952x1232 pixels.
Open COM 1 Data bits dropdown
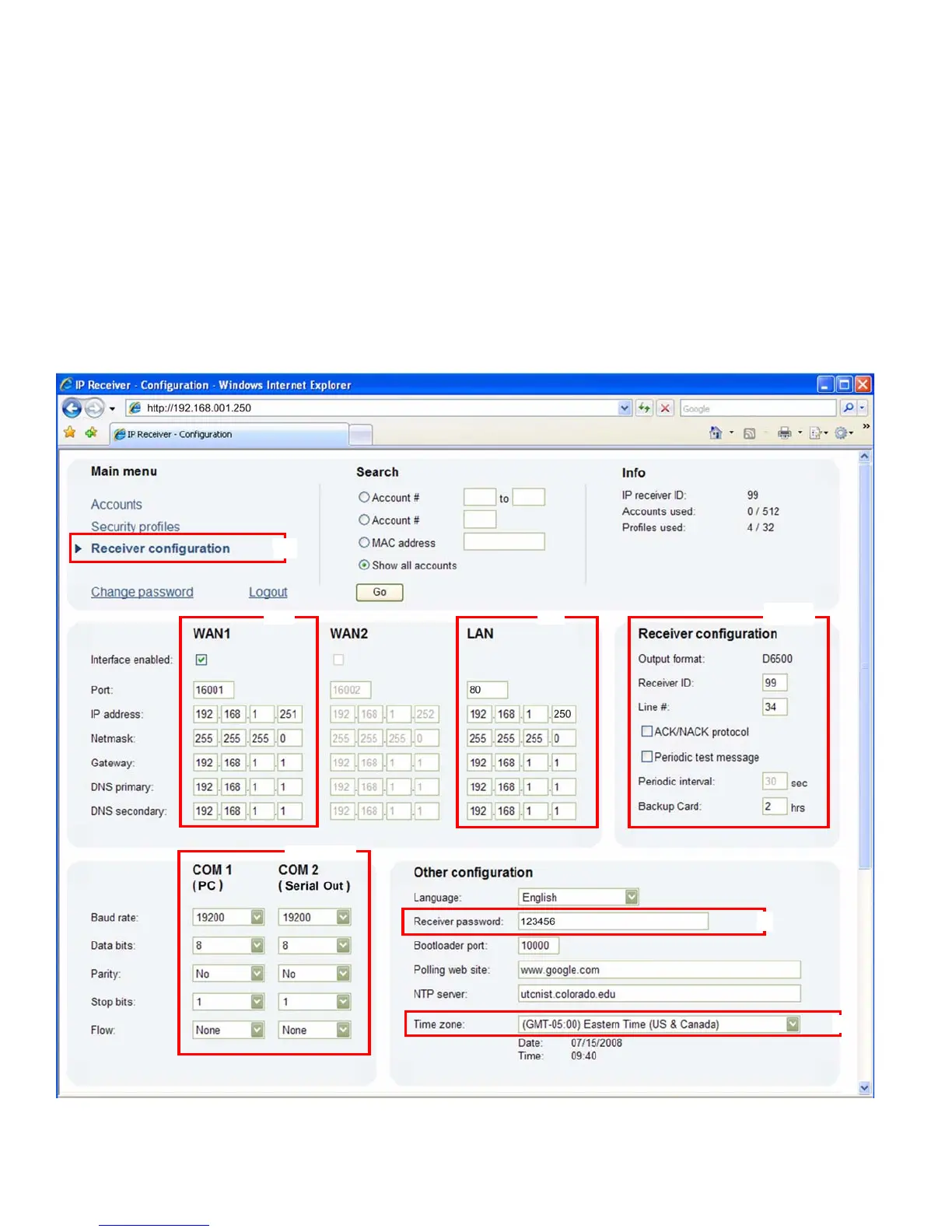tap(229, 946)
